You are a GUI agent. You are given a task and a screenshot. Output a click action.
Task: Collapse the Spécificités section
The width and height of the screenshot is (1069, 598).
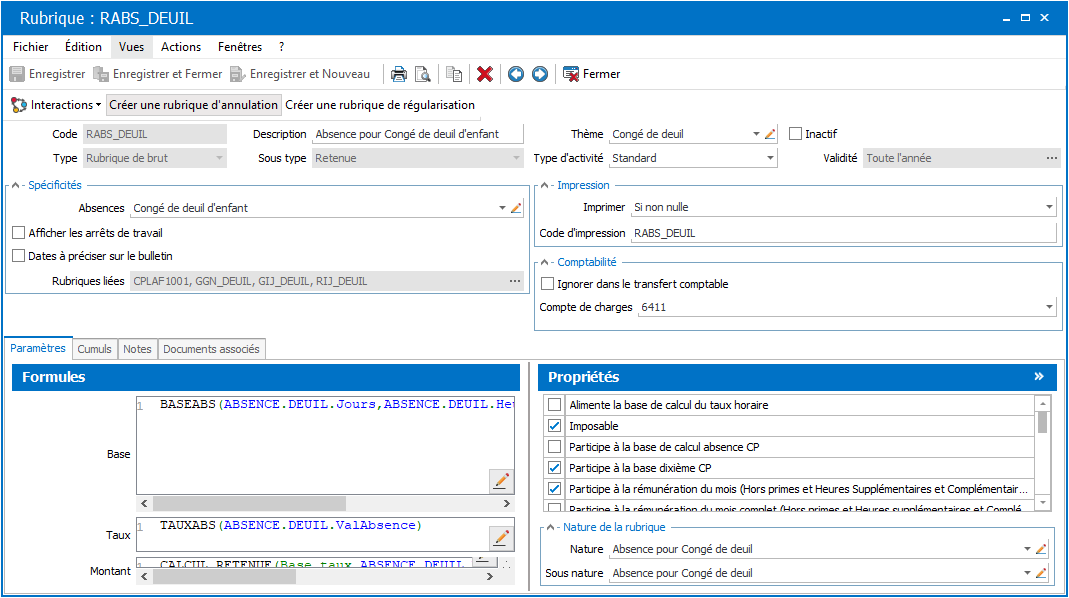[x=16, y=185]
